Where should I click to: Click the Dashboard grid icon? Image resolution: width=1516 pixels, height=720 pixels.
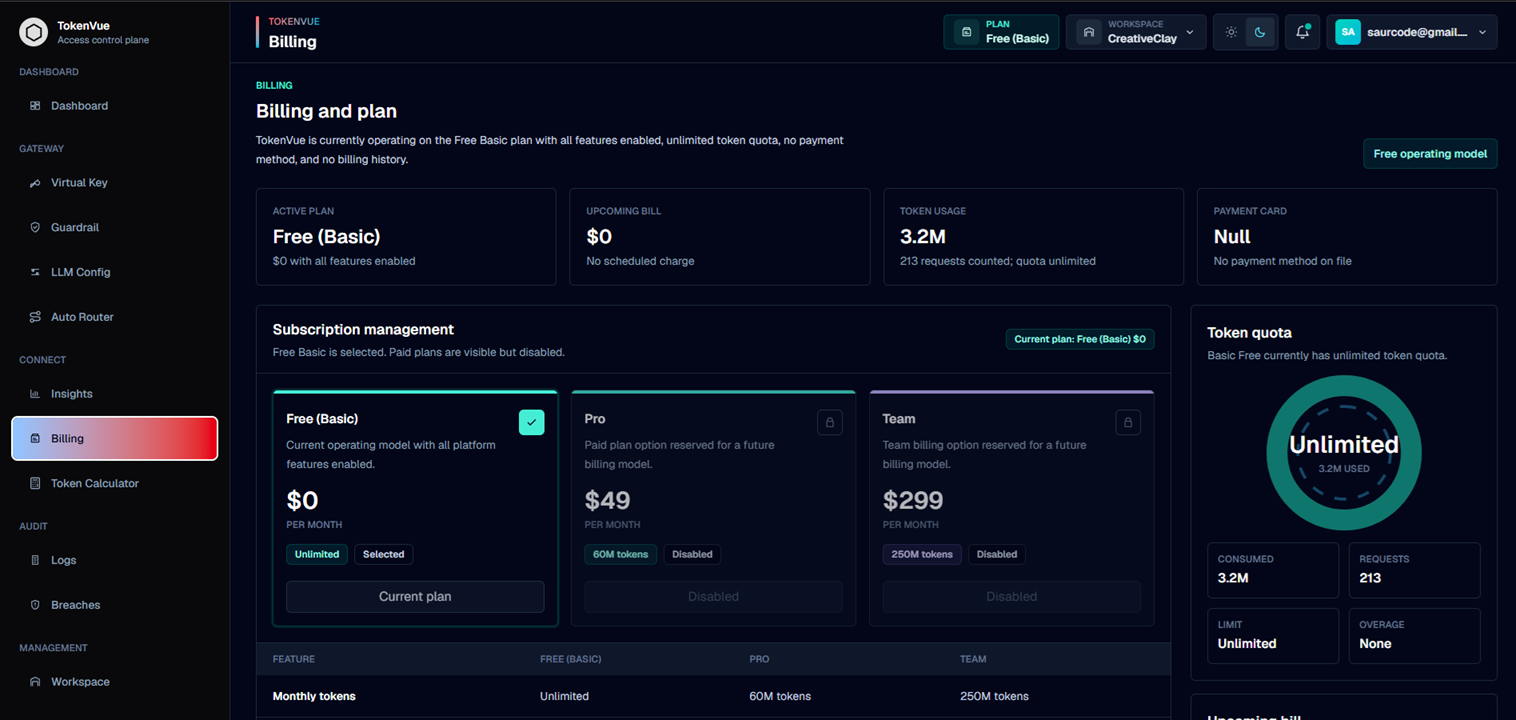tap(35, 106)
